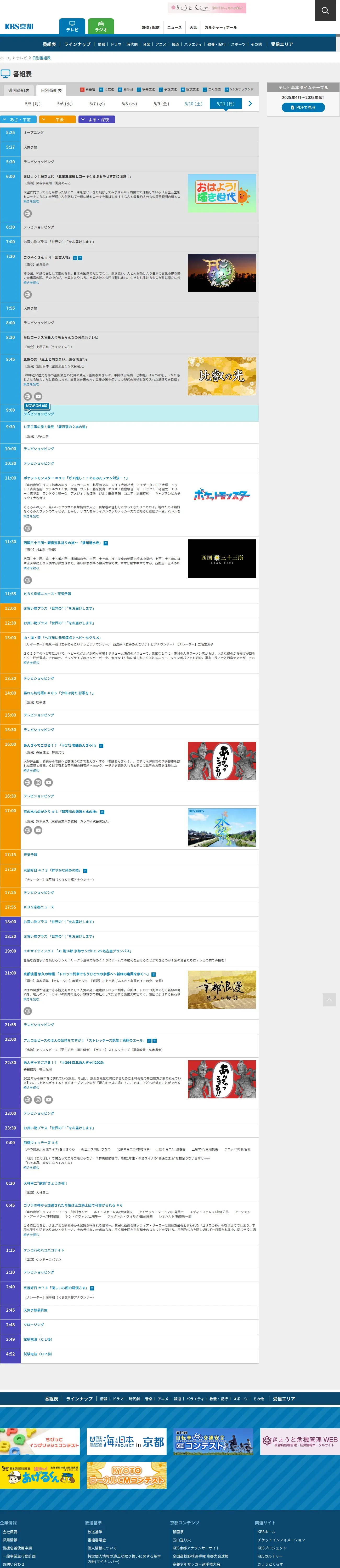Open 自転車交通安全CMコンテスト banner

pyautogui.click(x=213, y=1442)
